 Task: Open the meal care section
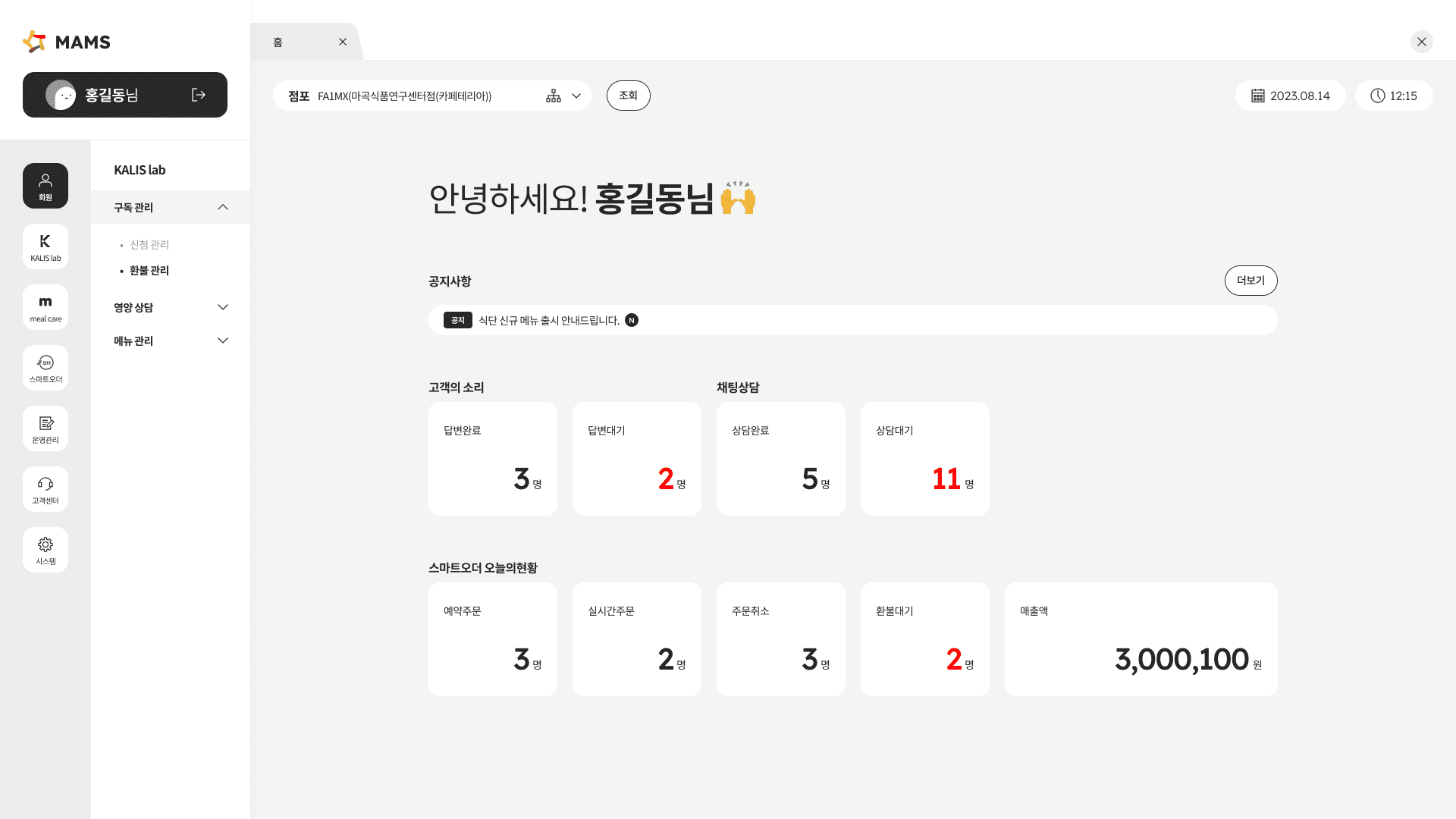point(45,306)
